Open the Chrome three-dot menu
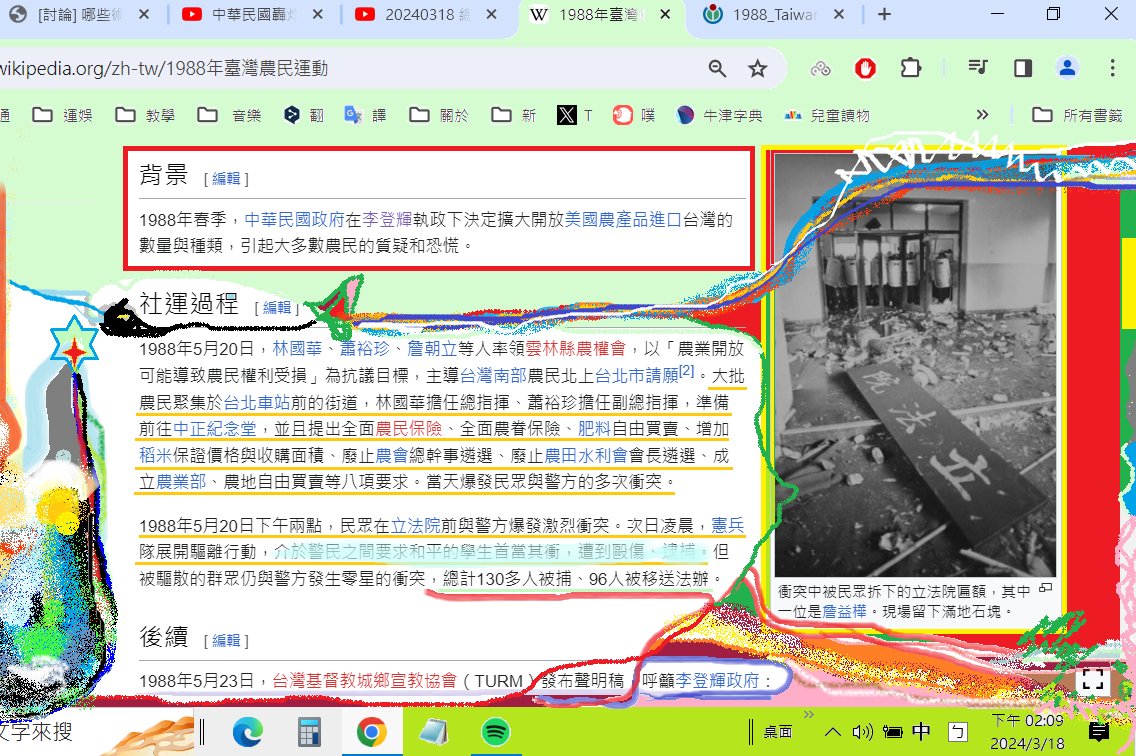 (1112, 68)
